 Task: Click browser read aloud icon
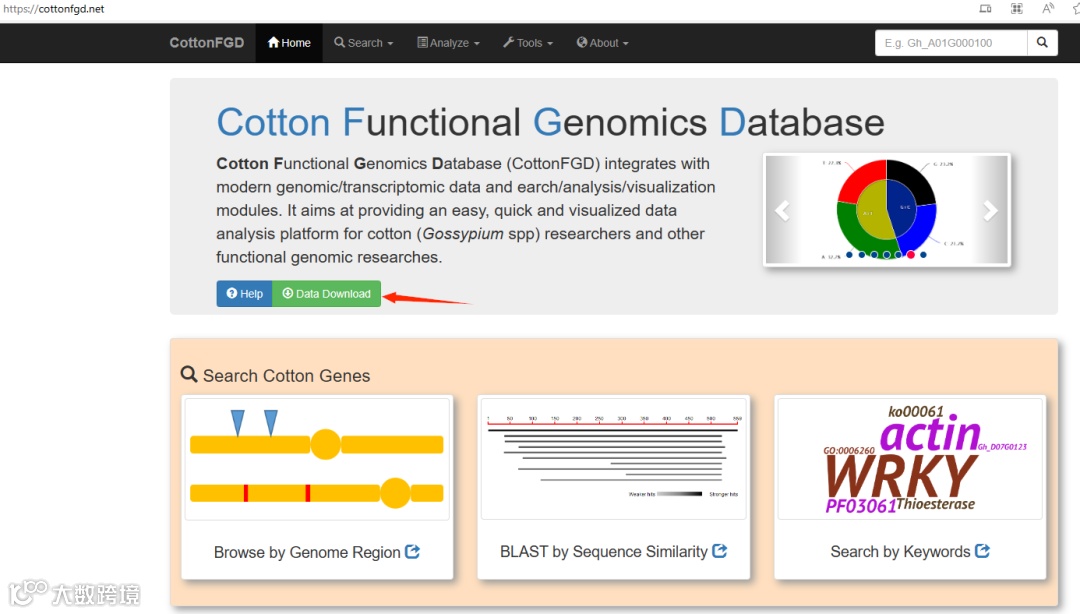click(1048, 9)
